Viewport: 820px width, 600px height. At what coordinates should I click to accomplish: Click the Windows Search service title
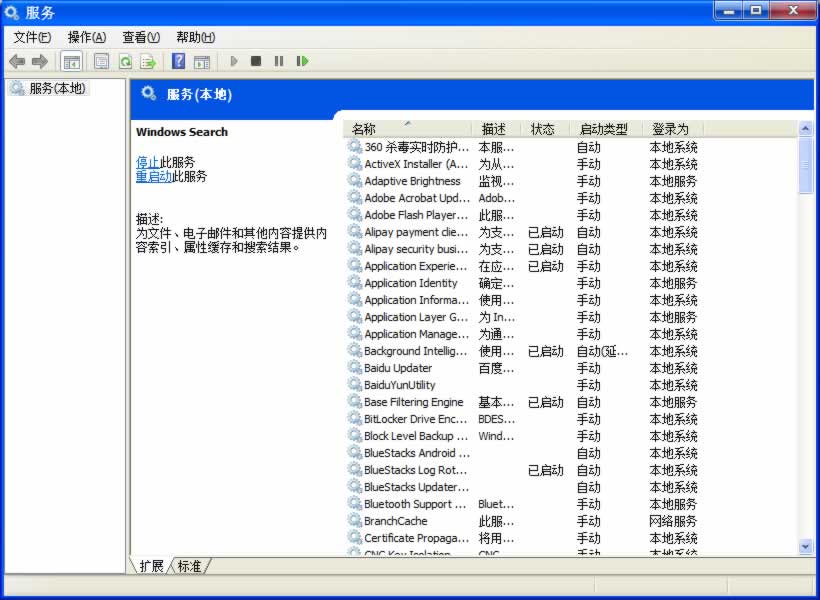coord(182,132)
